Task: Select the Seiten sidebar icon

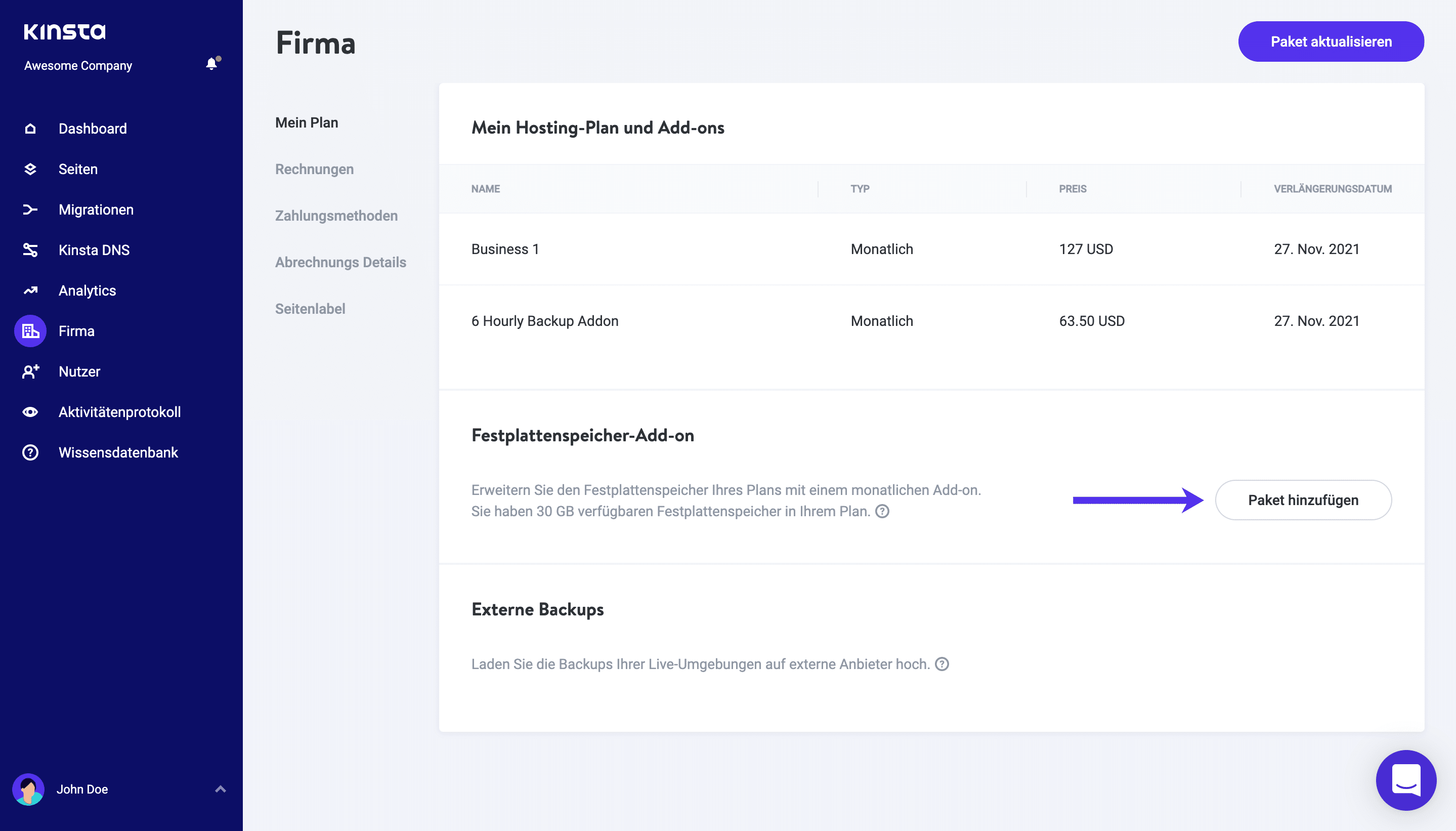Action: (30, 169)
